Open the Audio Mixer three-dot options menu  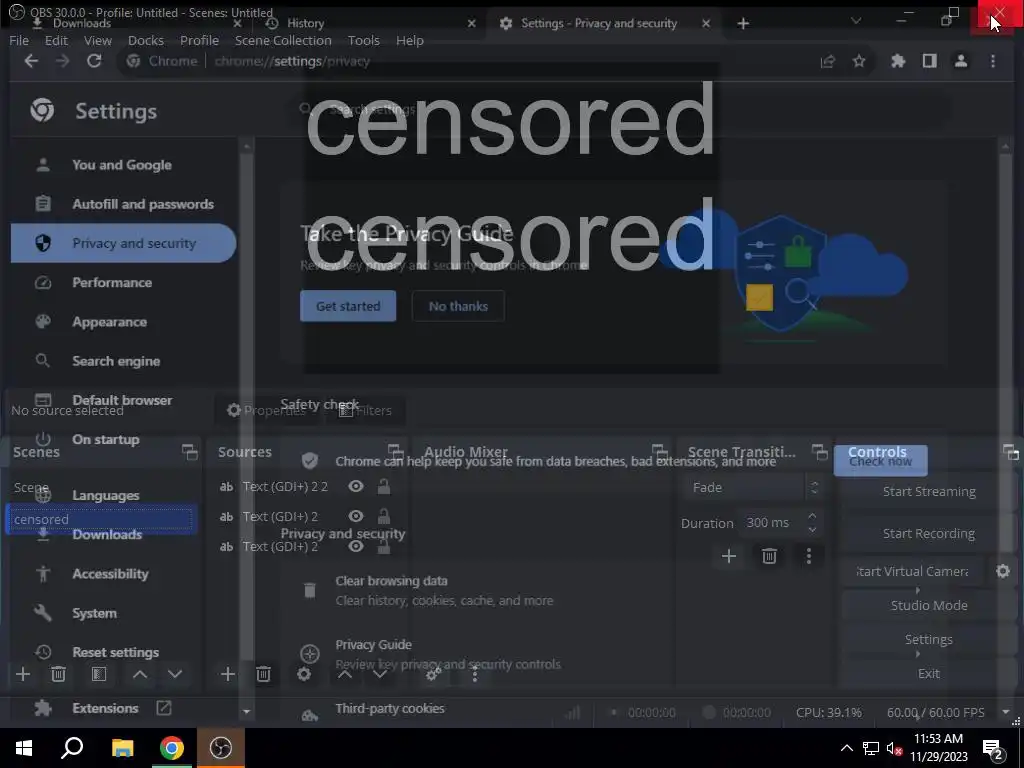click(475, 674)
